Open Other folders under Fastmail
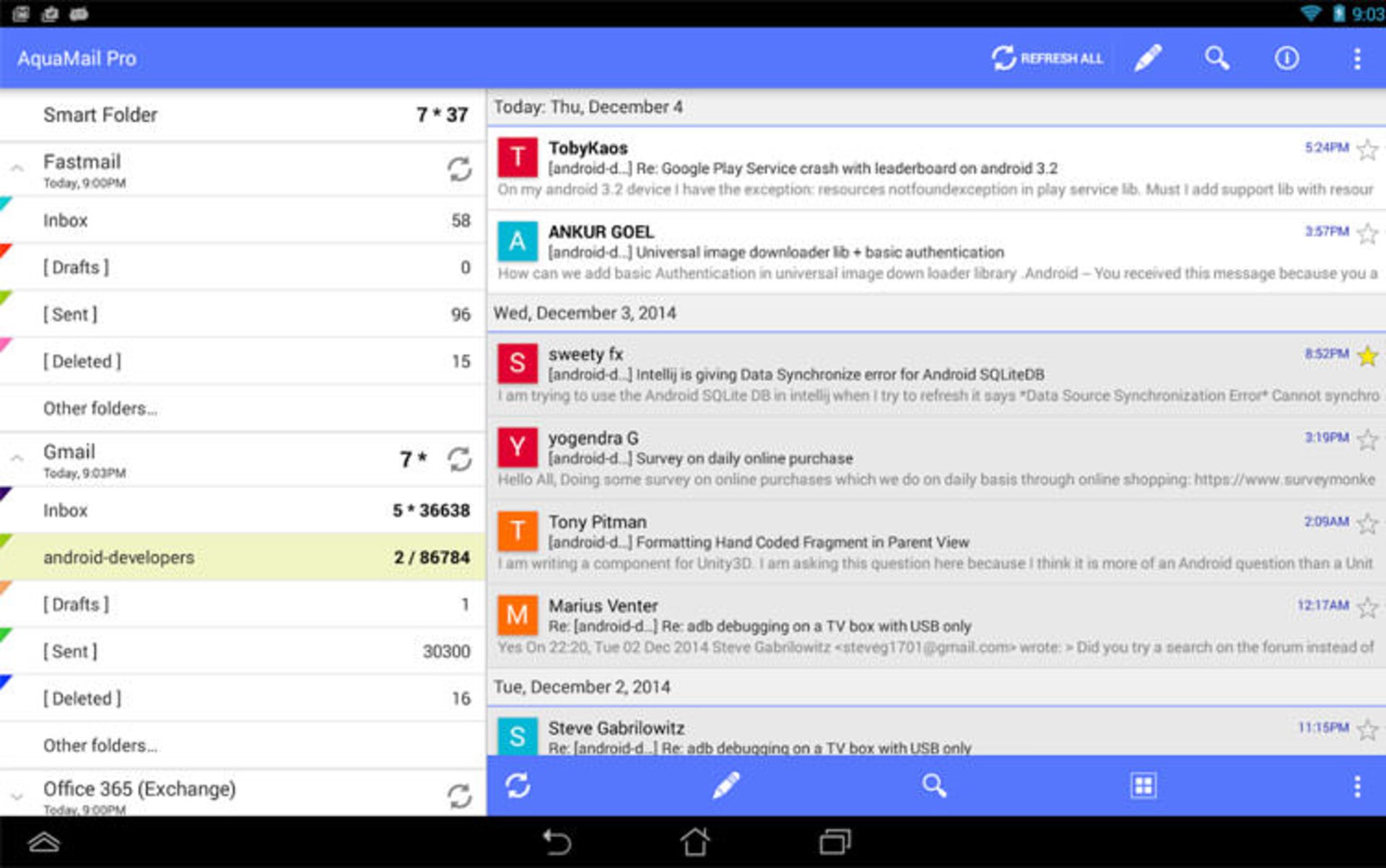1386x868 pixels. [x=243, y=408]
